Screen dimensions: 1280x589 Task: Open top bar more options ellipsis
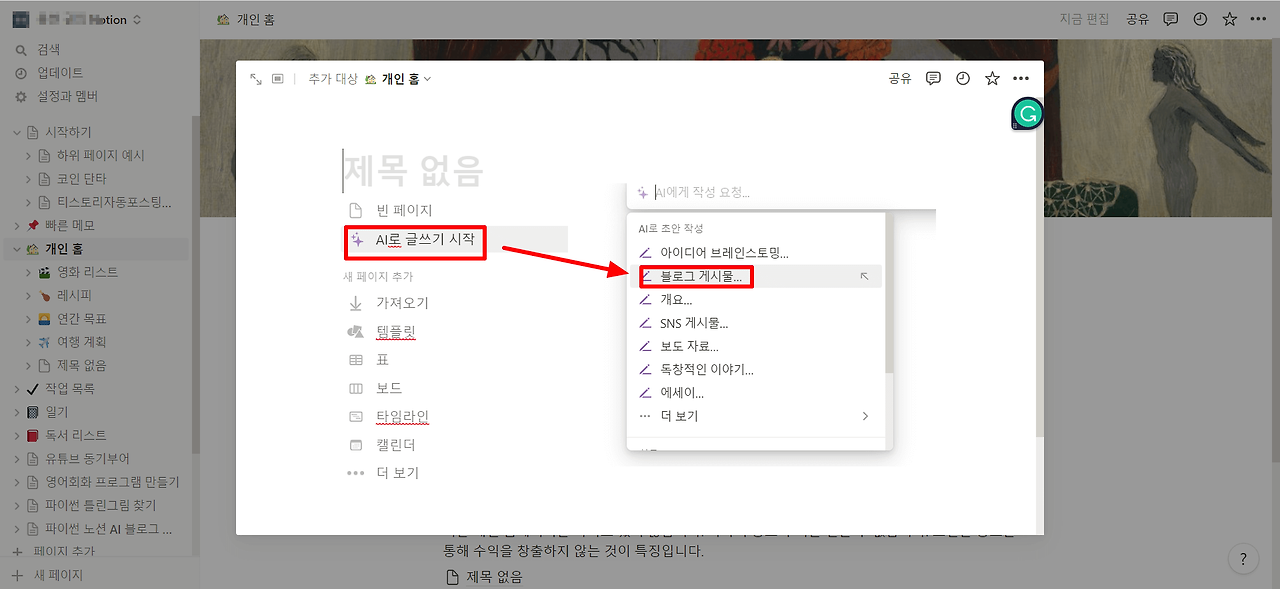click(1258, 19)
